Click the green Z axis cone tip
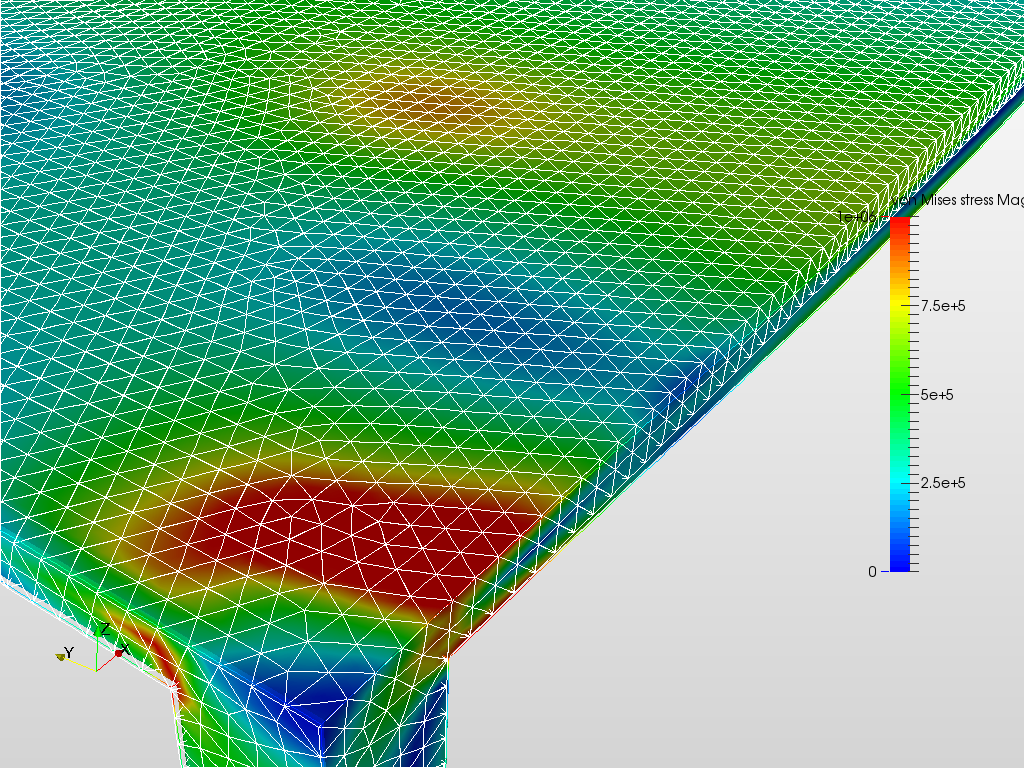 pyautogui.click(x=98, y=629)
